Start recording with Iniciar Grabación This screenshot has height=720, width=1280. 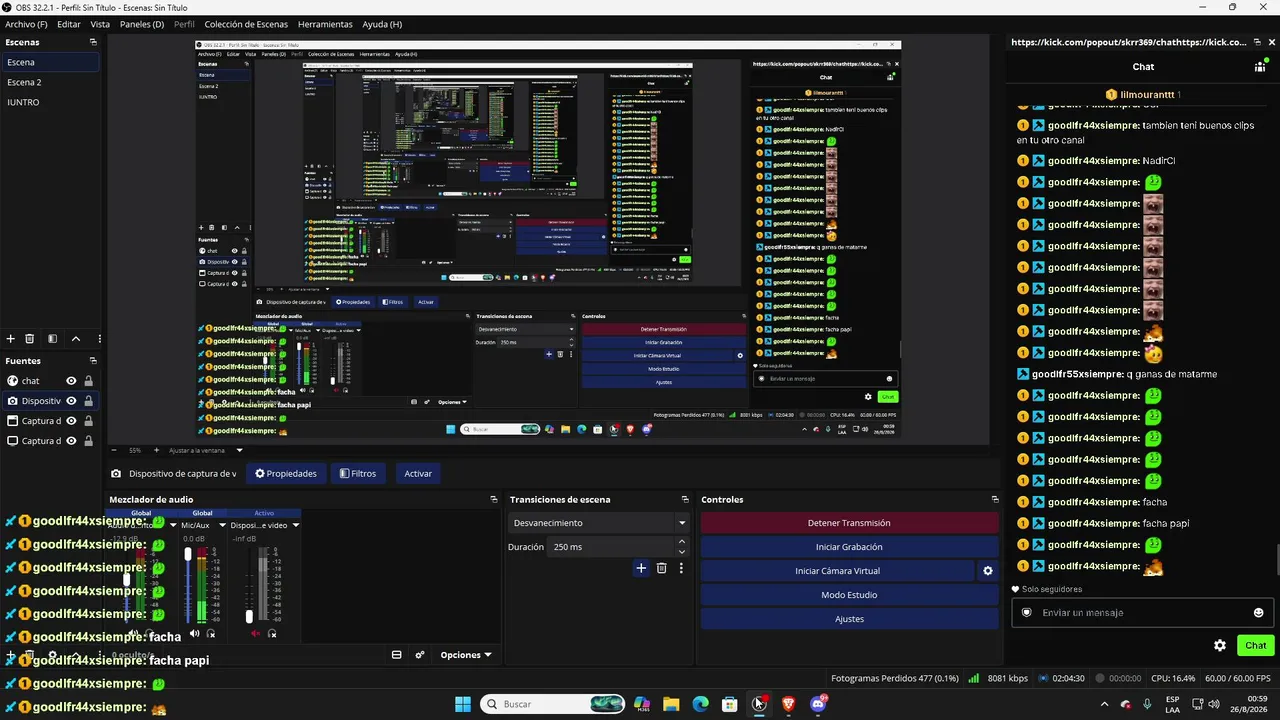pos(849,547)
